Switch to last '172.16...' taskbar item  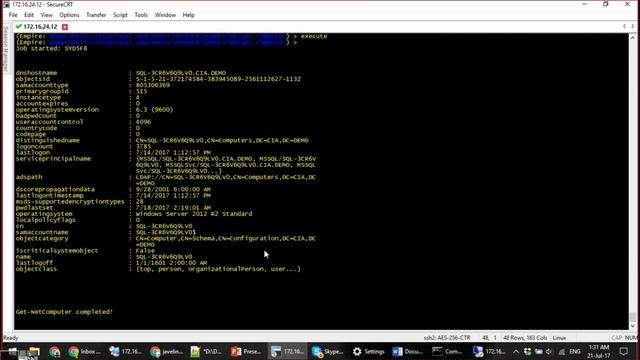coord(489,351)
